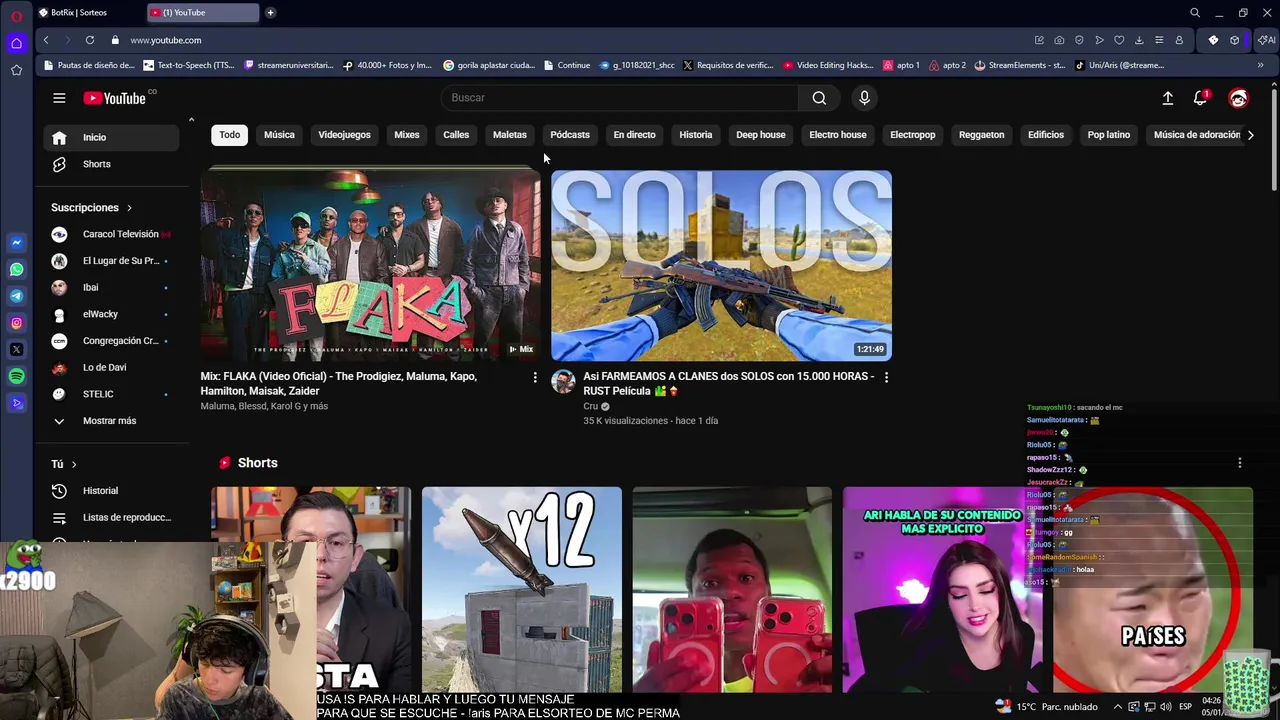
Task: Select the Deep house filter chip
Action: (761, 135)
